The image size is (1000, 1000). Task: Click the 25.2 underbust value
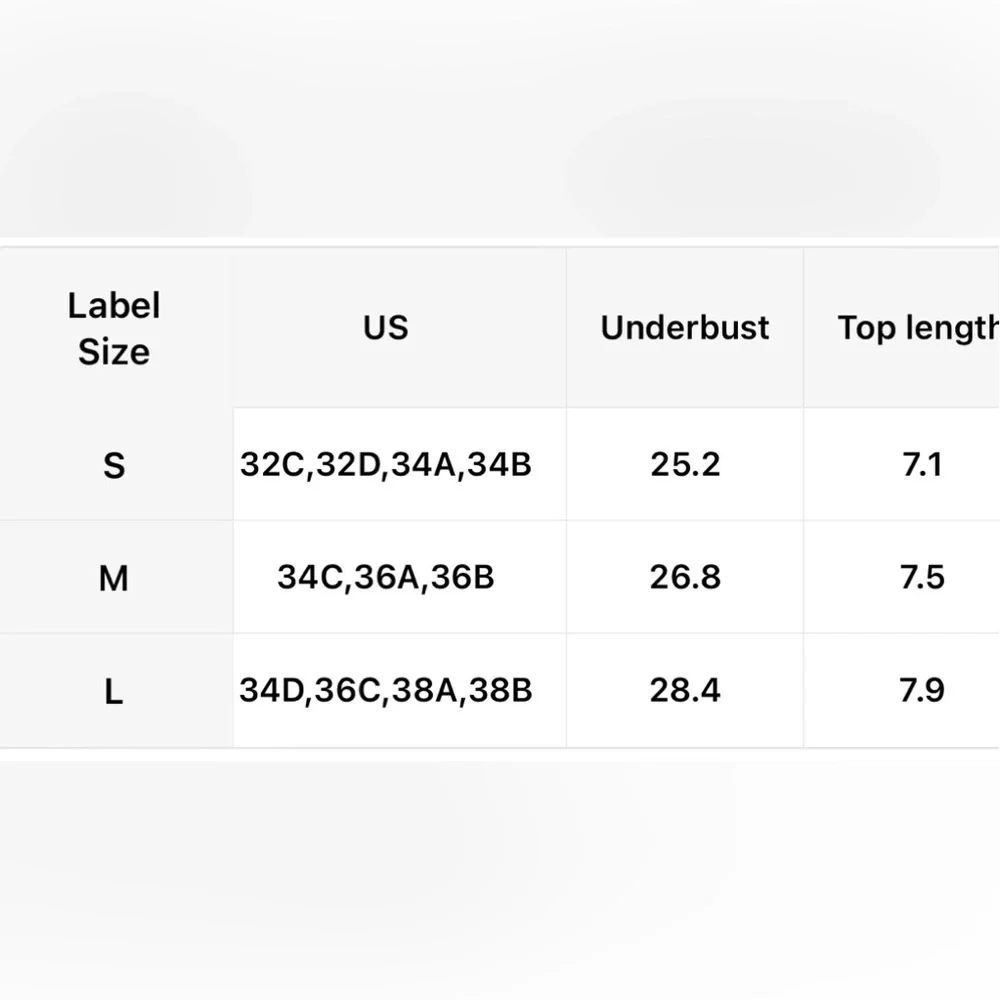(x=685, y=464)
